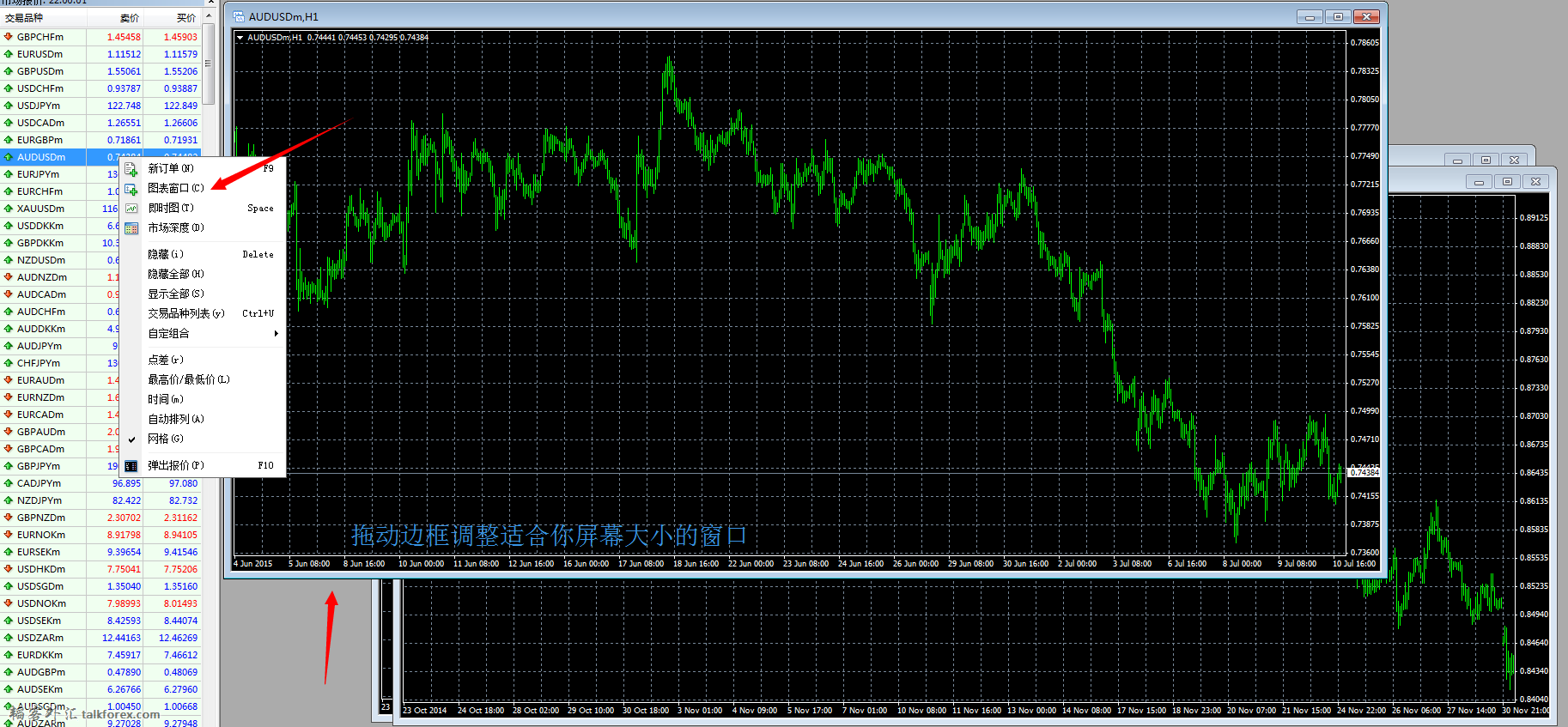The width and height of the screenshot is (1568, 727).
Task: Select 隐藏全部 (Hide All) menu entry
Action: tap(203, 274)
